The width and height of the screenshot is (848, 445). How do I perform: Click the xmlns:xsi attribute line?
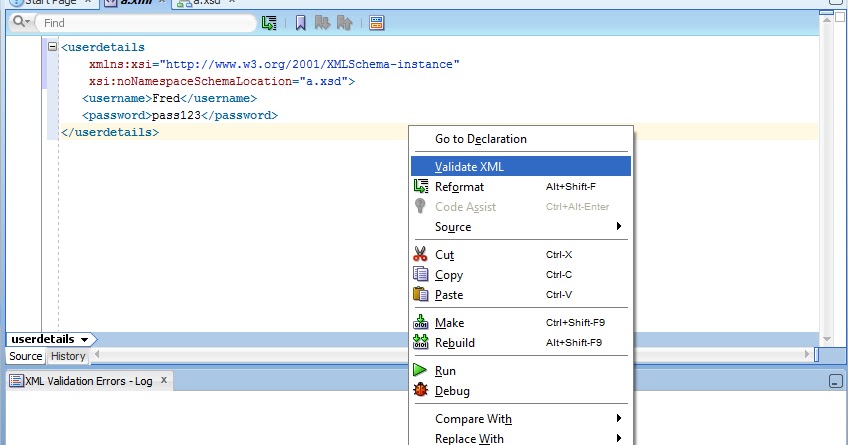tap(274, 64)
